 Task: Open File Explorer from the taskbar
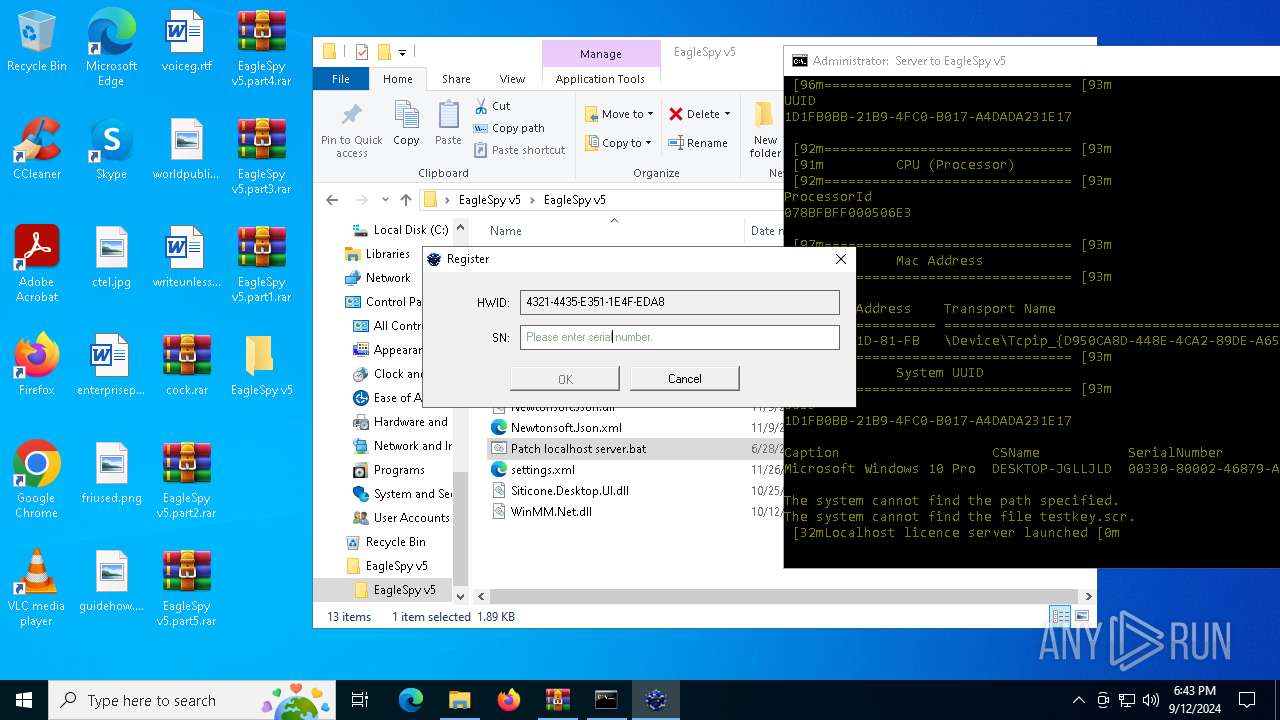(x=459, y=700)
